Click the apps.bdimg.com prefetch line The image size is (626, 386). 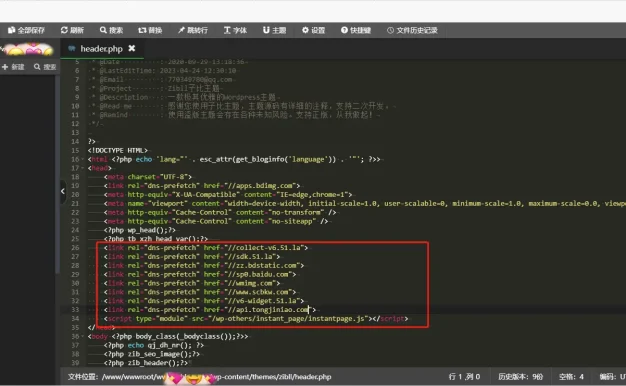[202, 186]
